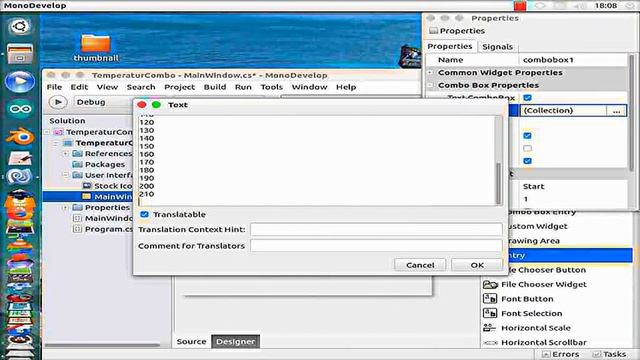Open Ubuntu dash home icon

click(x=19, y=27)
